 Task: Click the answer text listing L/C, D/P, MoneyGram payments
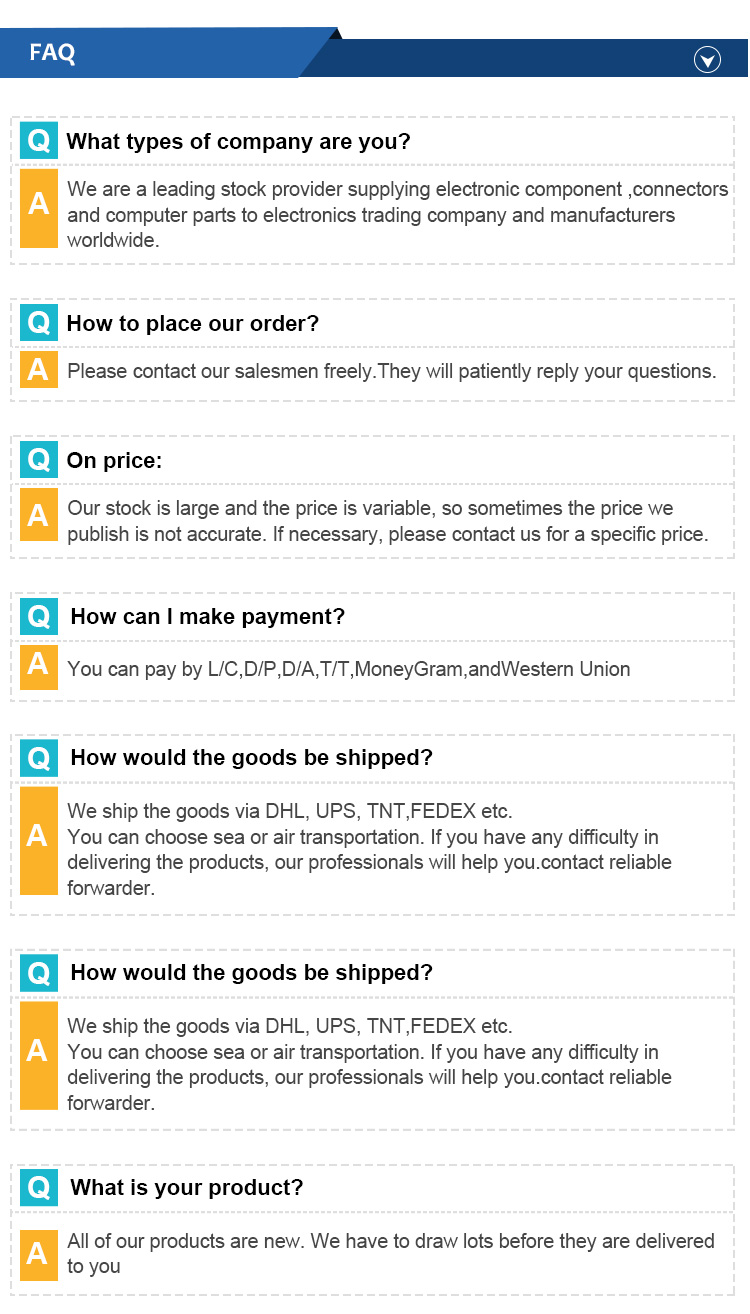point(349,669)
